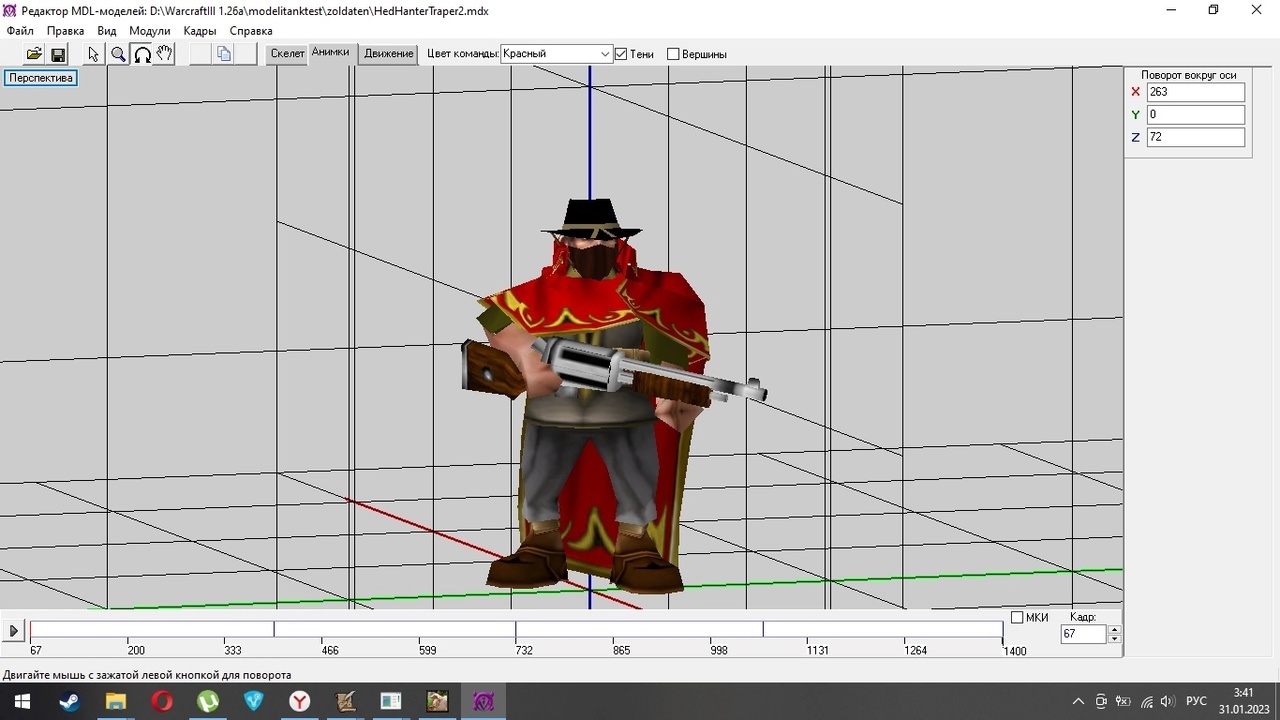The width and height of the screenshot is (1280, 720).
Task: Check the battery status tray icon
Action: (1123, 701)
